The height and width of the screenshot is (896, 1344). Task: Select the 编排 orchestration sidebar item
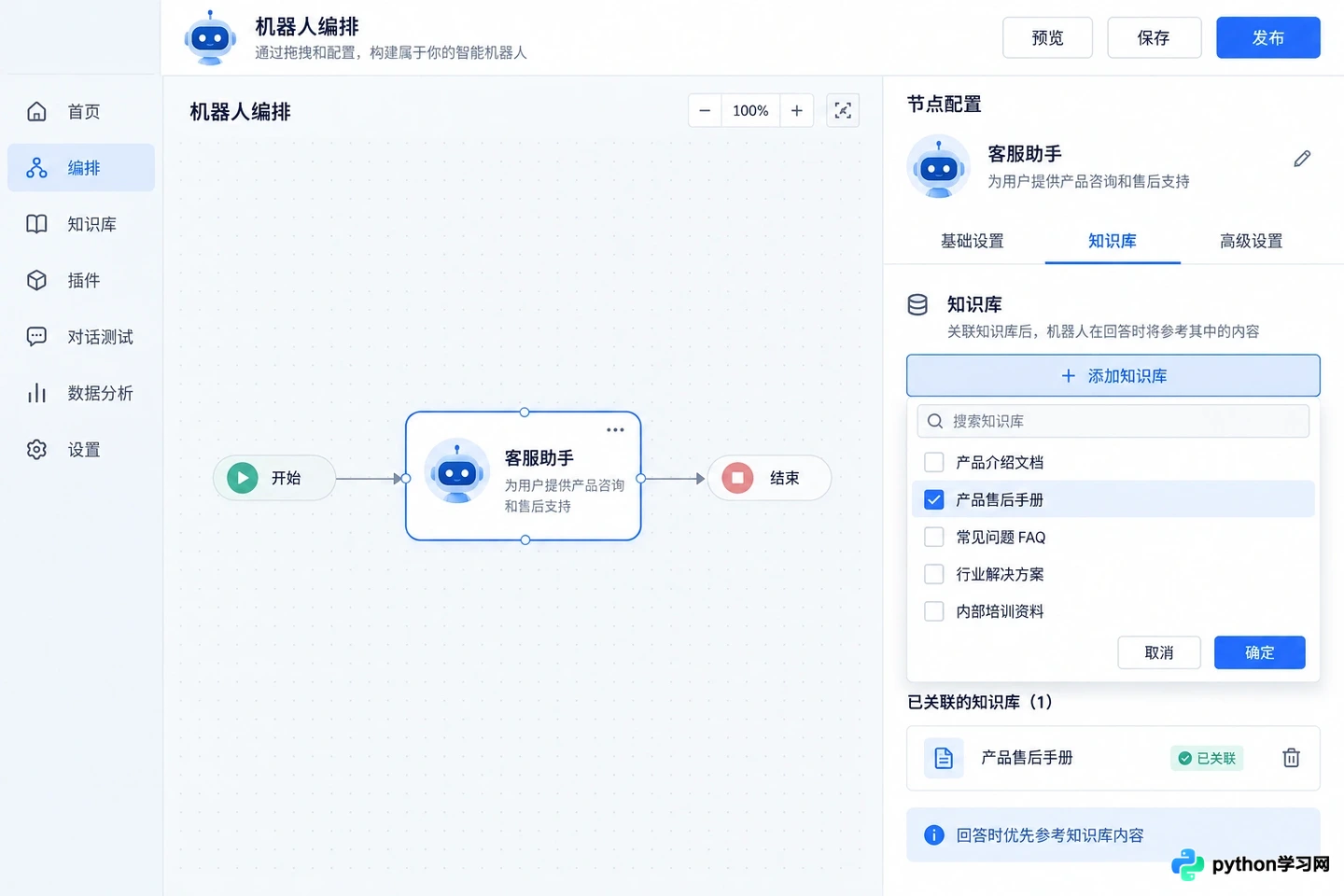[81, 168]
